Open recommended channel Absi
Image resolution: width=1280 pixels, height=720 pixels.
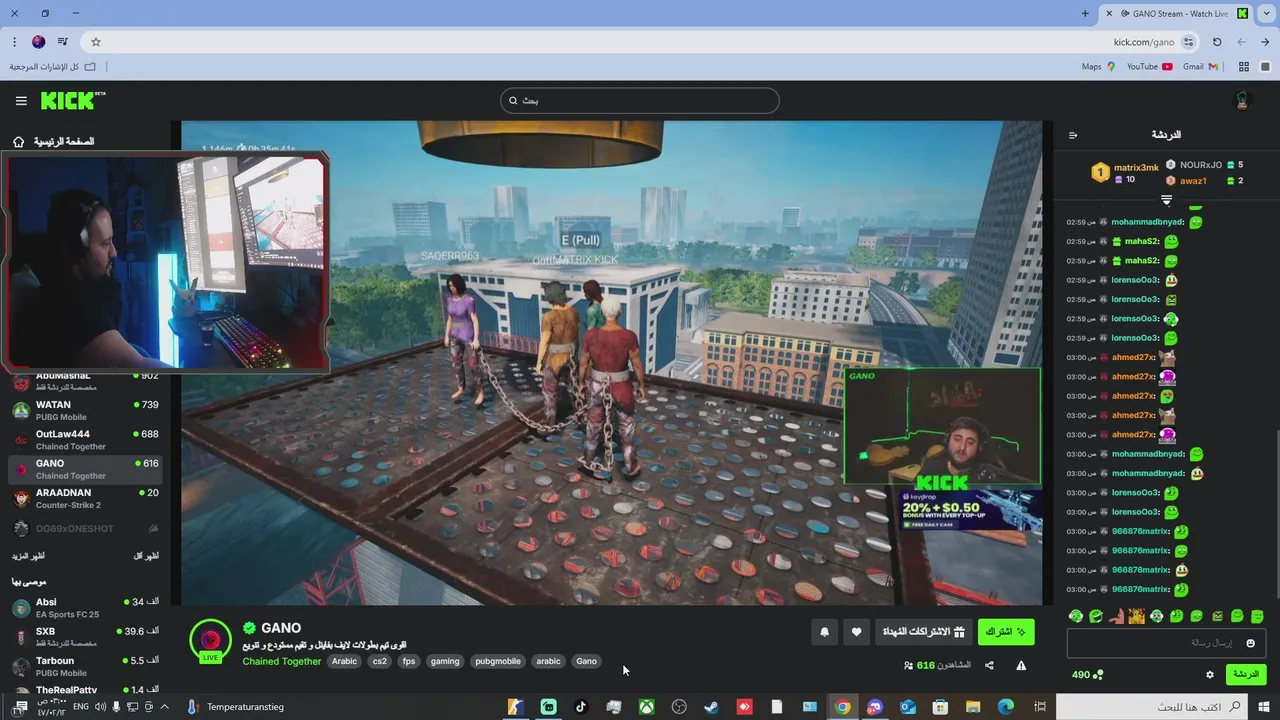(x=85, y=608)
